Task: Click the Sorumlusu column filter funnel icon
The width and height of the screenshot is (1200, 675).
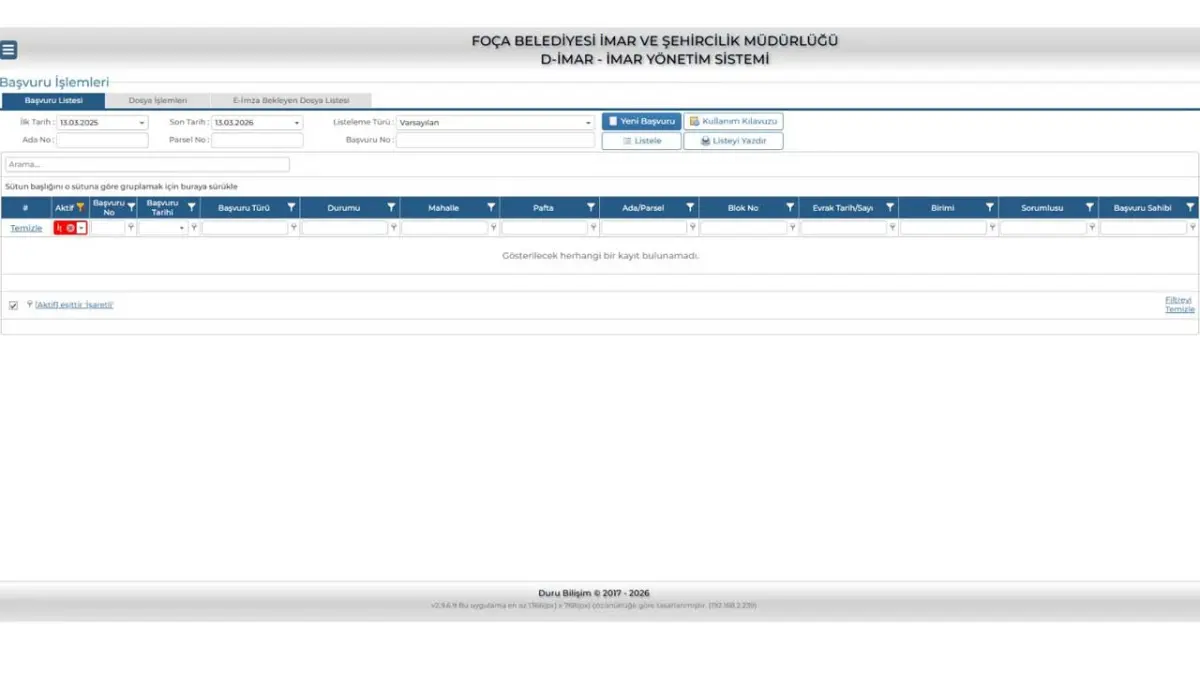Action: 1090,208
